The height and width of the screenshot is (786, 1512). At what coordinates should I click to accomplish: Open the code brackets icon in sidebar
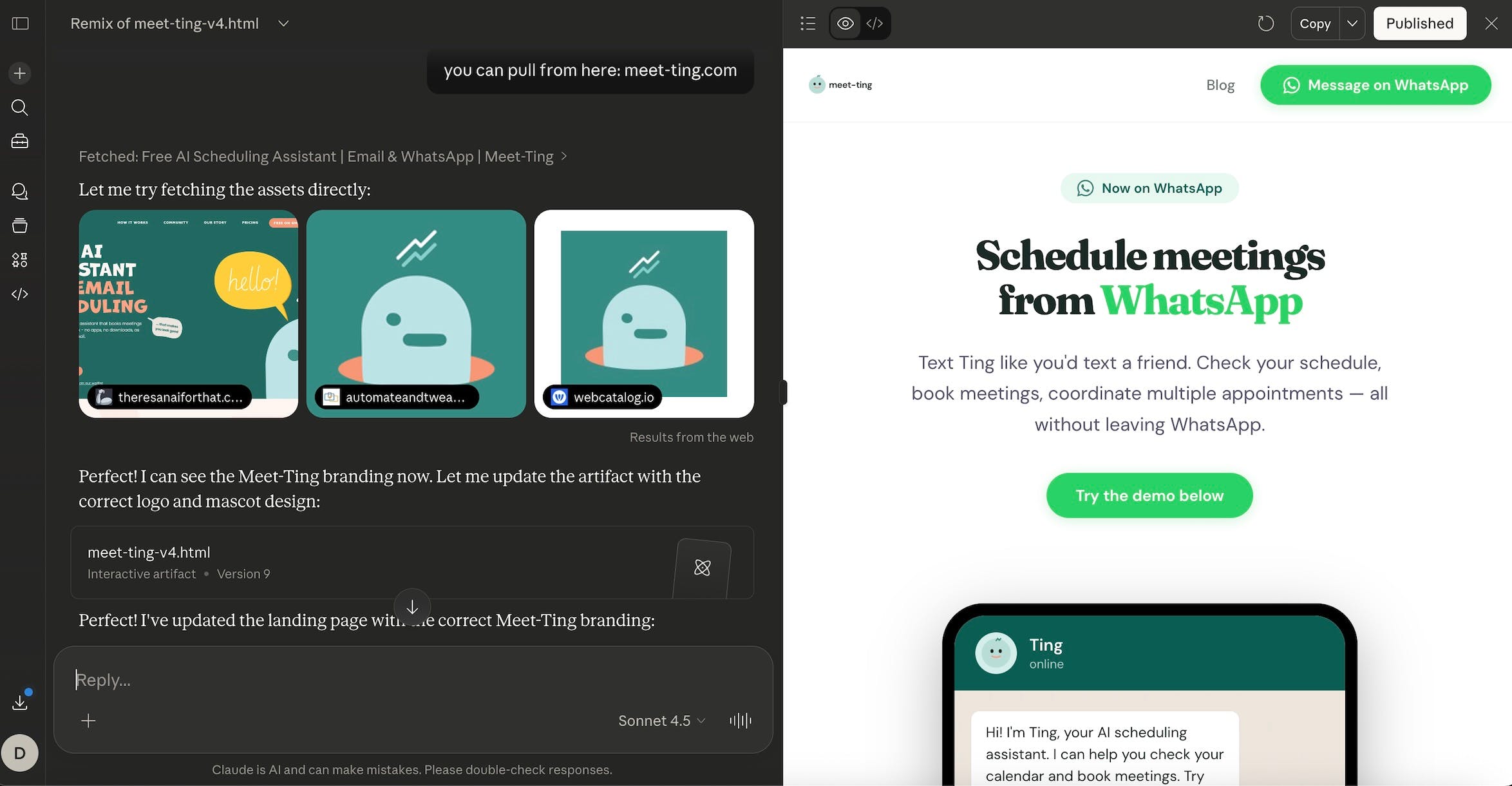click(x=20, y=294)
